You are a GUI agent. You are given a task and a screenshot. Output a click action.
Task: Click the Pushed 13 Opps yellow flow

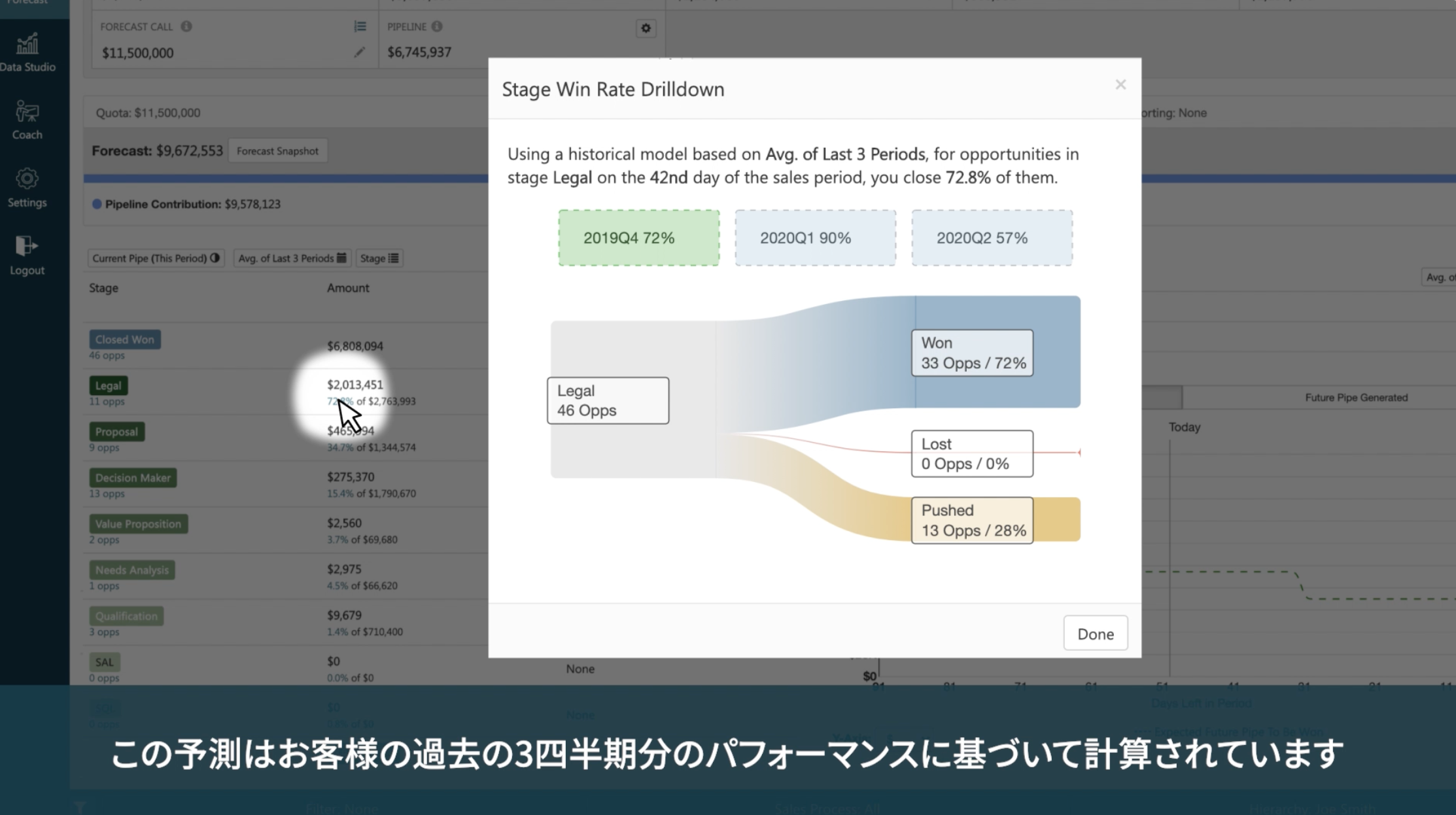coord(972,521)
